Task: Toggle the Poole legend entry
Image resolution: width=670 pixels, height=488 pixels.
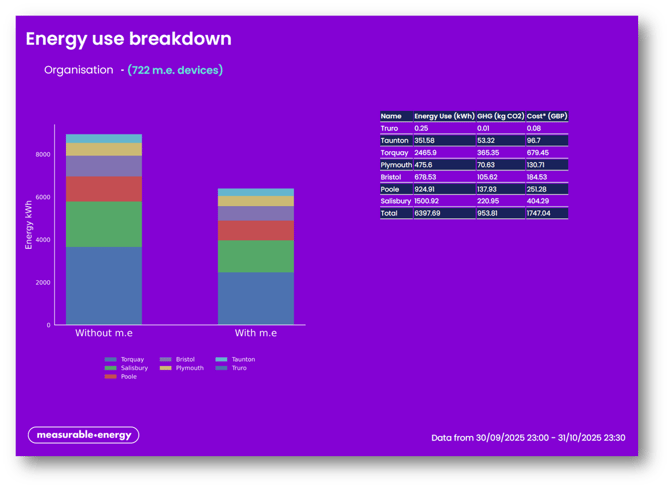Action: 128,377
